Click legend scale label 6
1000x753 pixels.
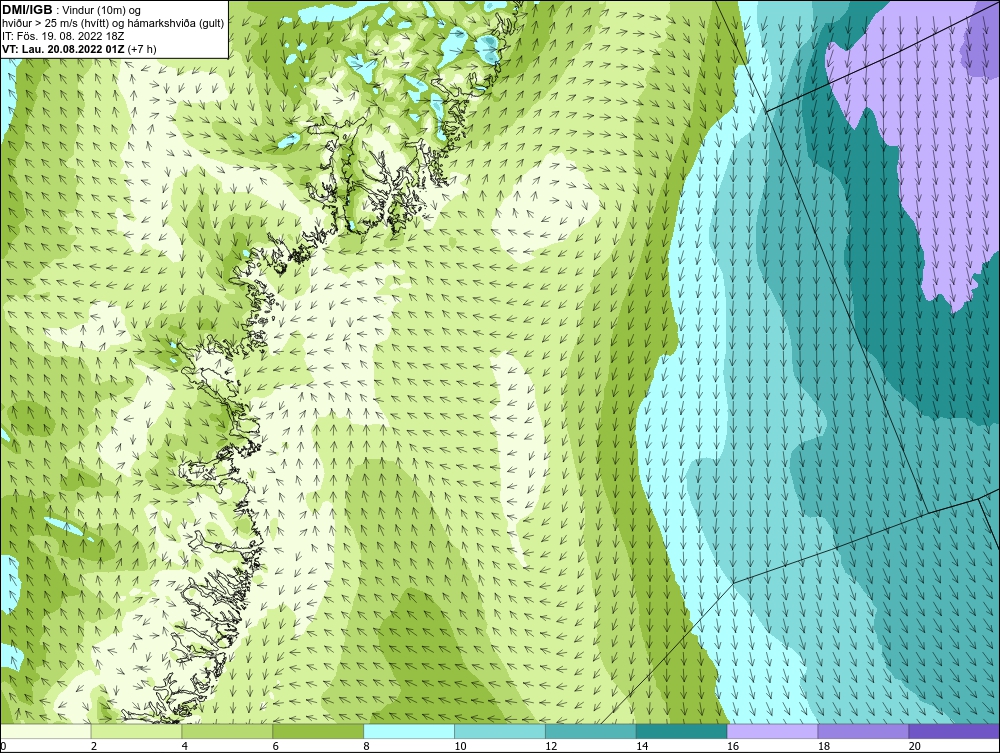pyautogui.click(x=276, y=746)
